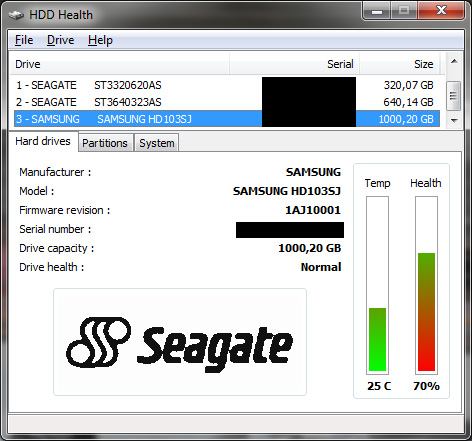The width and height of the screenshot is (472, 441).
Task: Click the Seagate logo image
Action: point(180,342)
